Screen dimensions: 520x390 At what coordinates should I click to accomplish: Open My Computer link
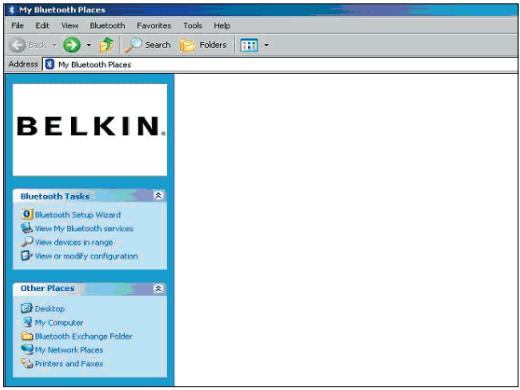(x=59, y=323)
